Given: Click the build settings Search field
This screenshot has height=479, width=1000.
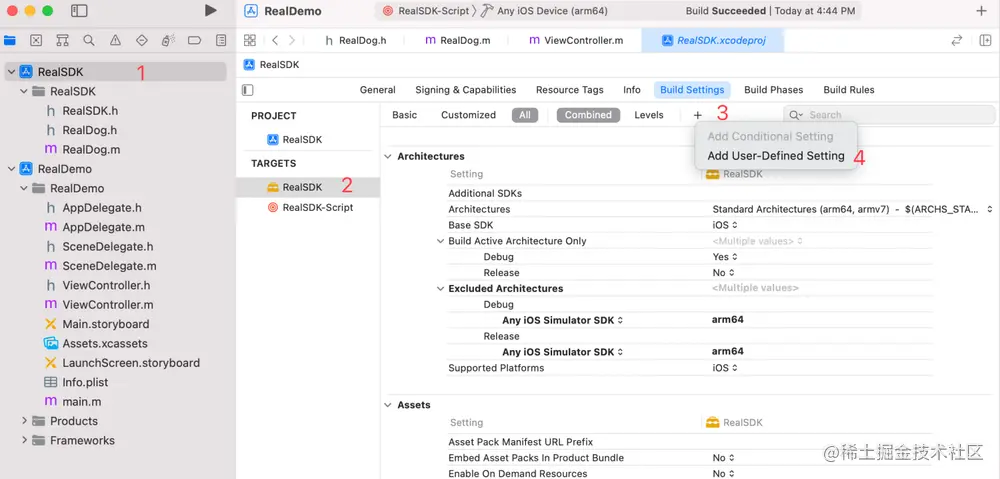Looking at the screenshot, I should tap(889, 115).
